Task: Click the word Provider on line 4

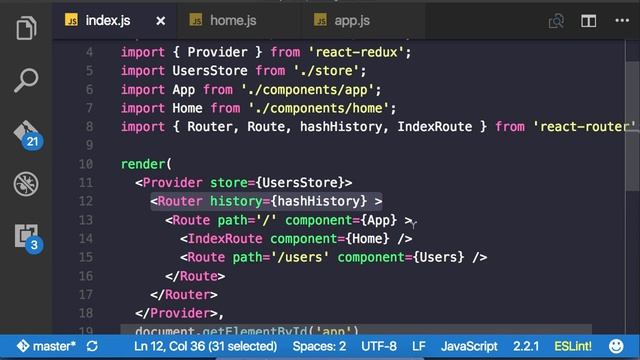Action: tap(217, 52)
